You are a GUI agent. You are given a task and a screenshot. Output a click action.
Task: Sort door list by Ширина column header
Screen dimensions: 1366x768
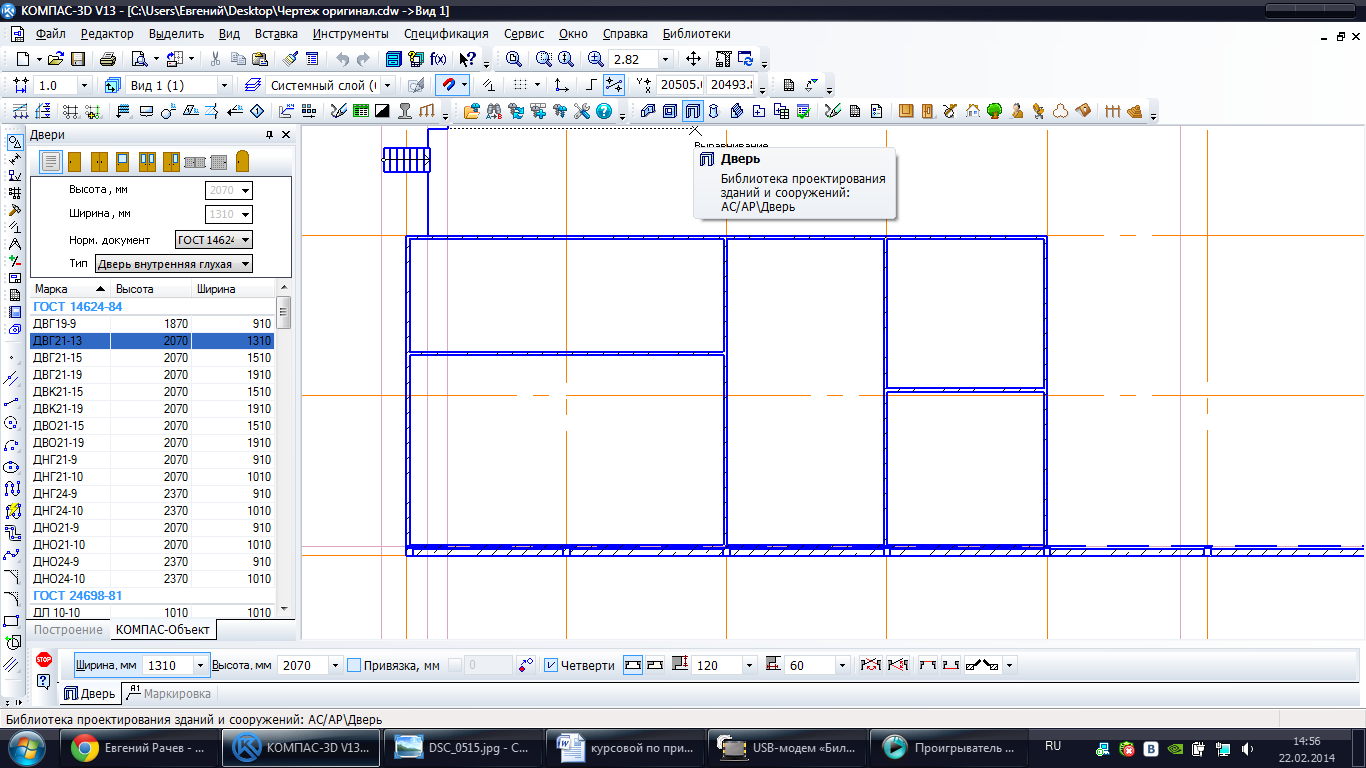(233, 289)
